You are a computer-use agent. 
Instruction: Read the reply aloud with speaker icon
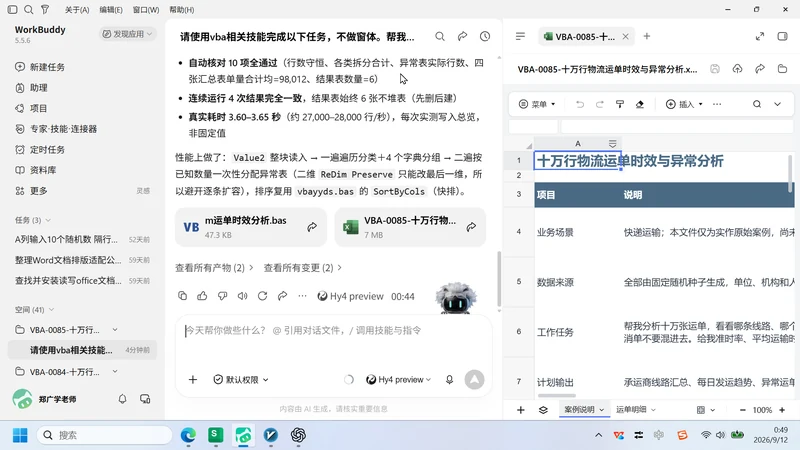242,296
